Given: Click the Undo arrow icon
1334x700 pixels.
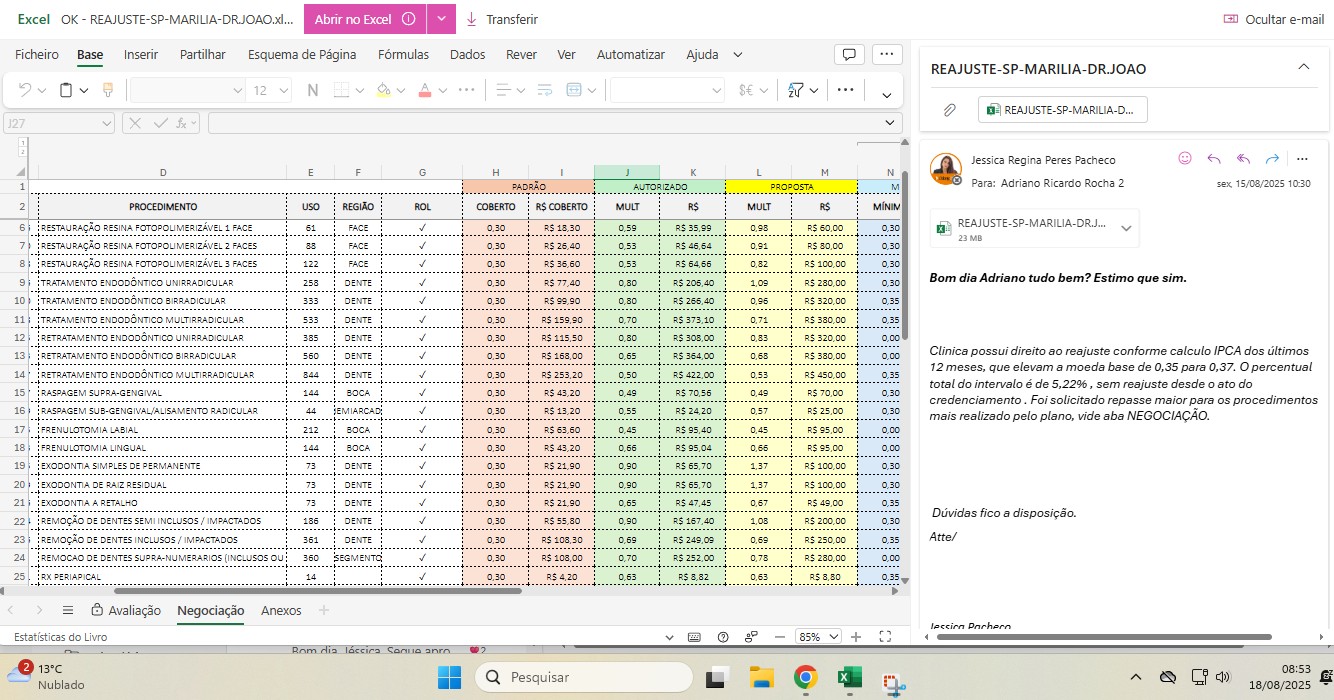Looking at the screenshot, I should click(x=26, y=90).
